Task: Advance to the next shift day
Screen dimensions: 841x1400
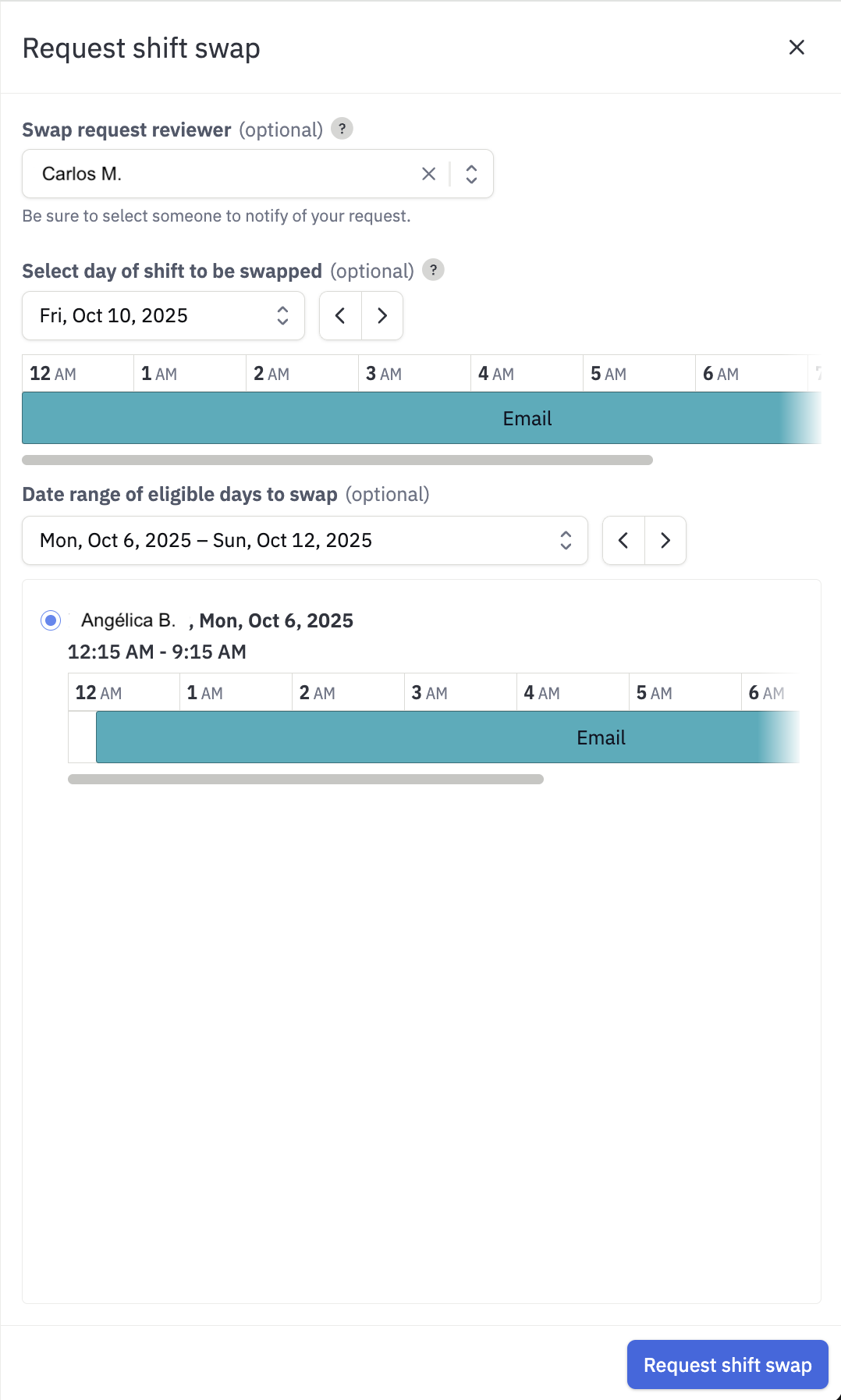Action: (381, 316)
